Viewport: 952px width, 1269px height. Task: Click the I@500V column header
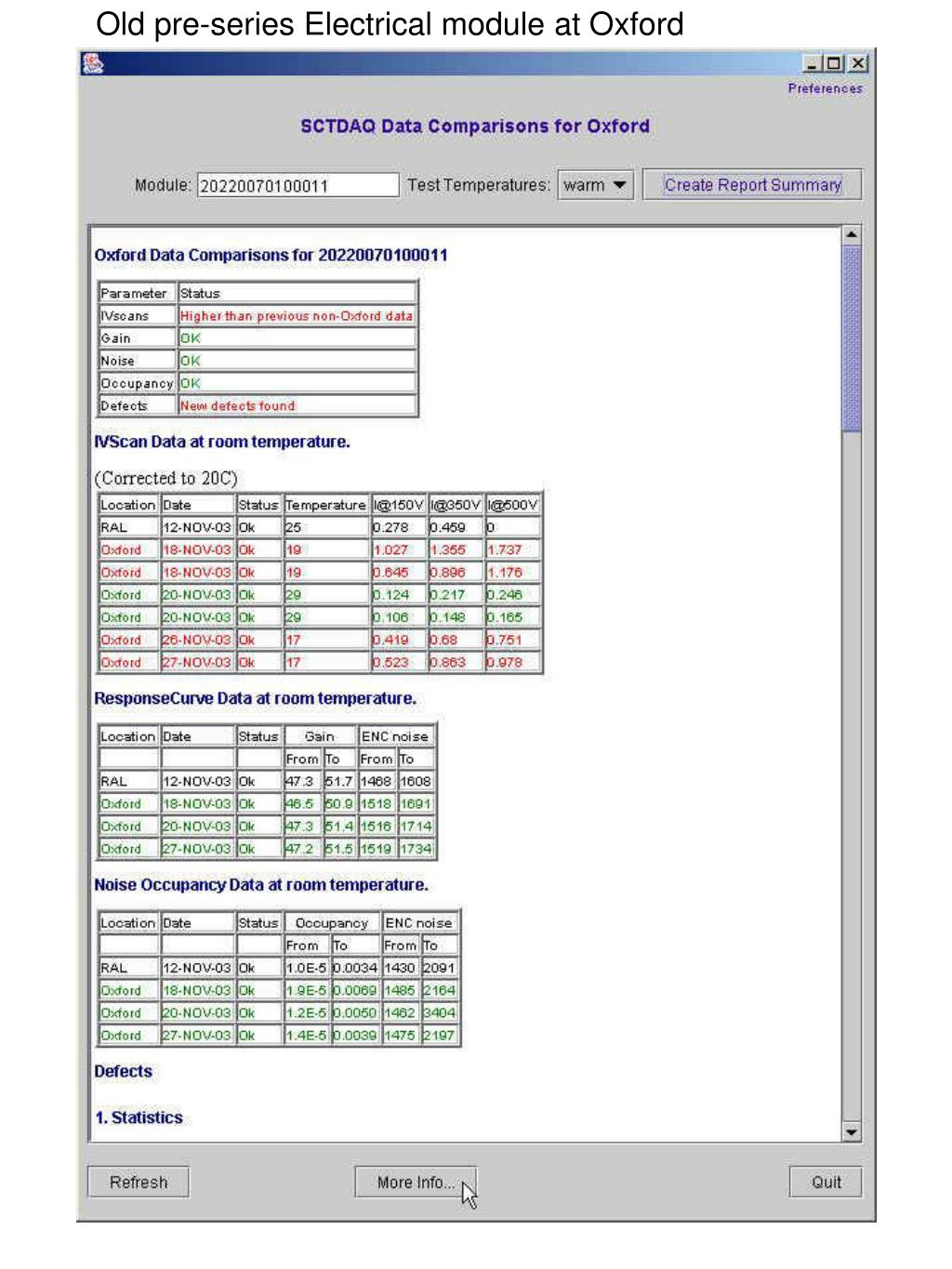coord(512,505)
